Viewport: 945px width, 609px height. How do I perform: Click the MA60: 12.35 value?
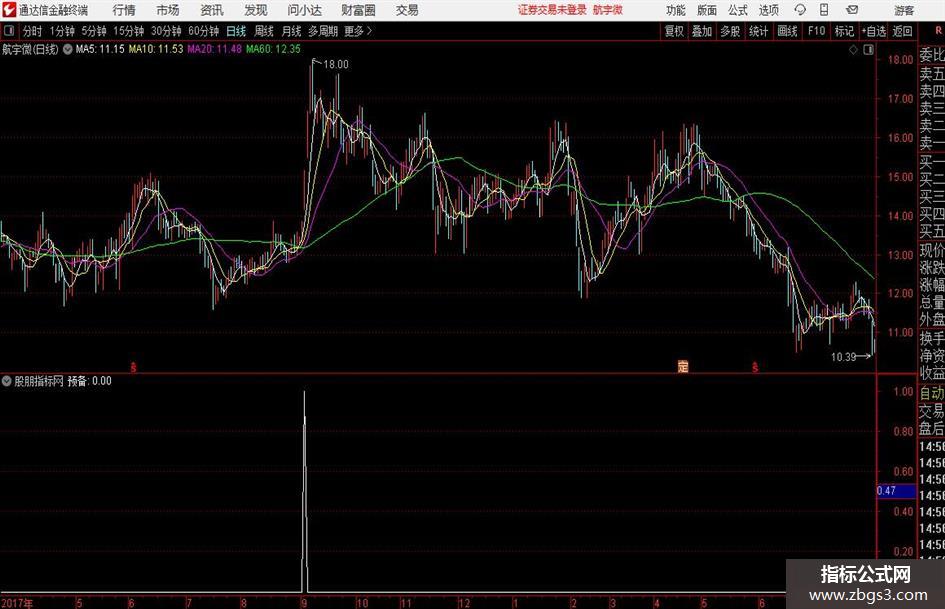[x=273, y=49]
